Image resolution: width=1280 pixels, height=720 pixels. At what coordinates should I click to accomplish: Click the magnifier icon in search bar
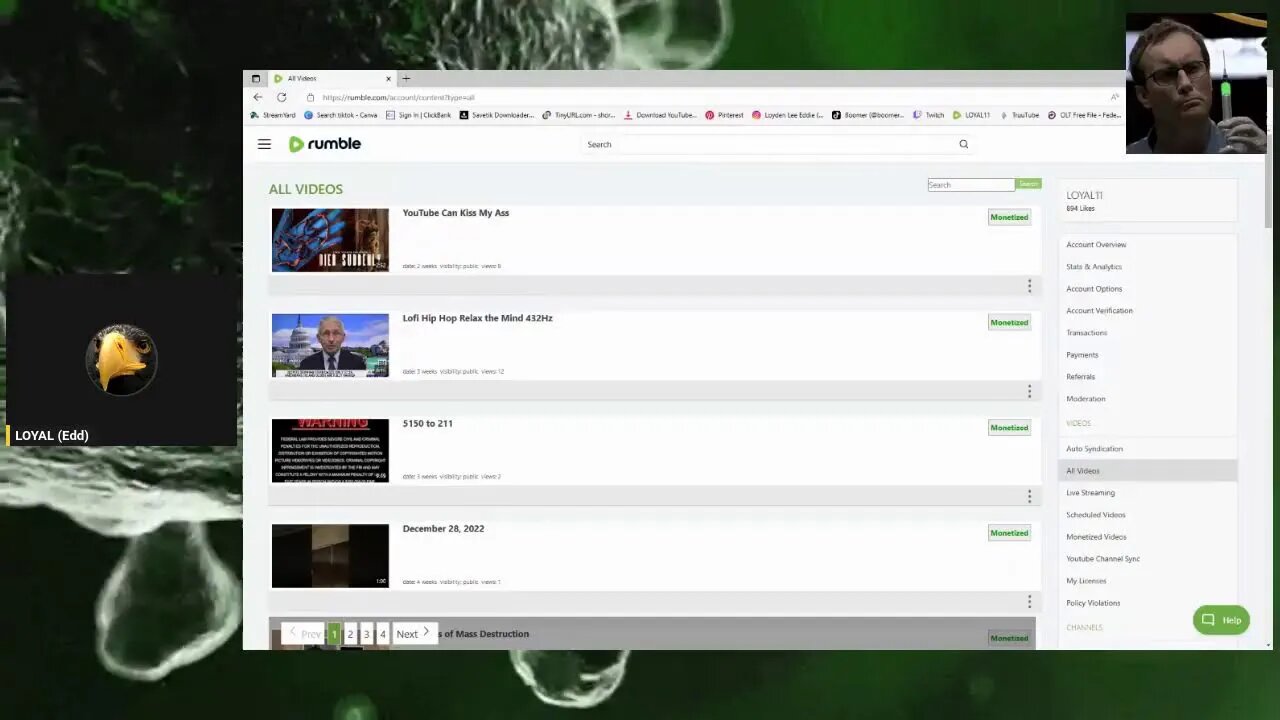[x=964, y=144]
